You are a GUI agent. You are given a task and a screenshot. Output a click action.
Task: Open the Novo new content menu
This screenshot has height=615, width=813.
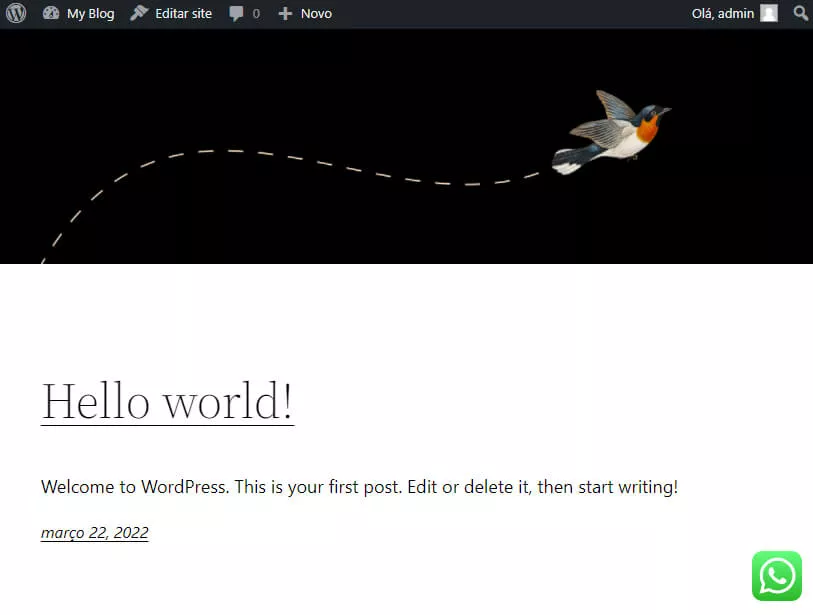316,13
